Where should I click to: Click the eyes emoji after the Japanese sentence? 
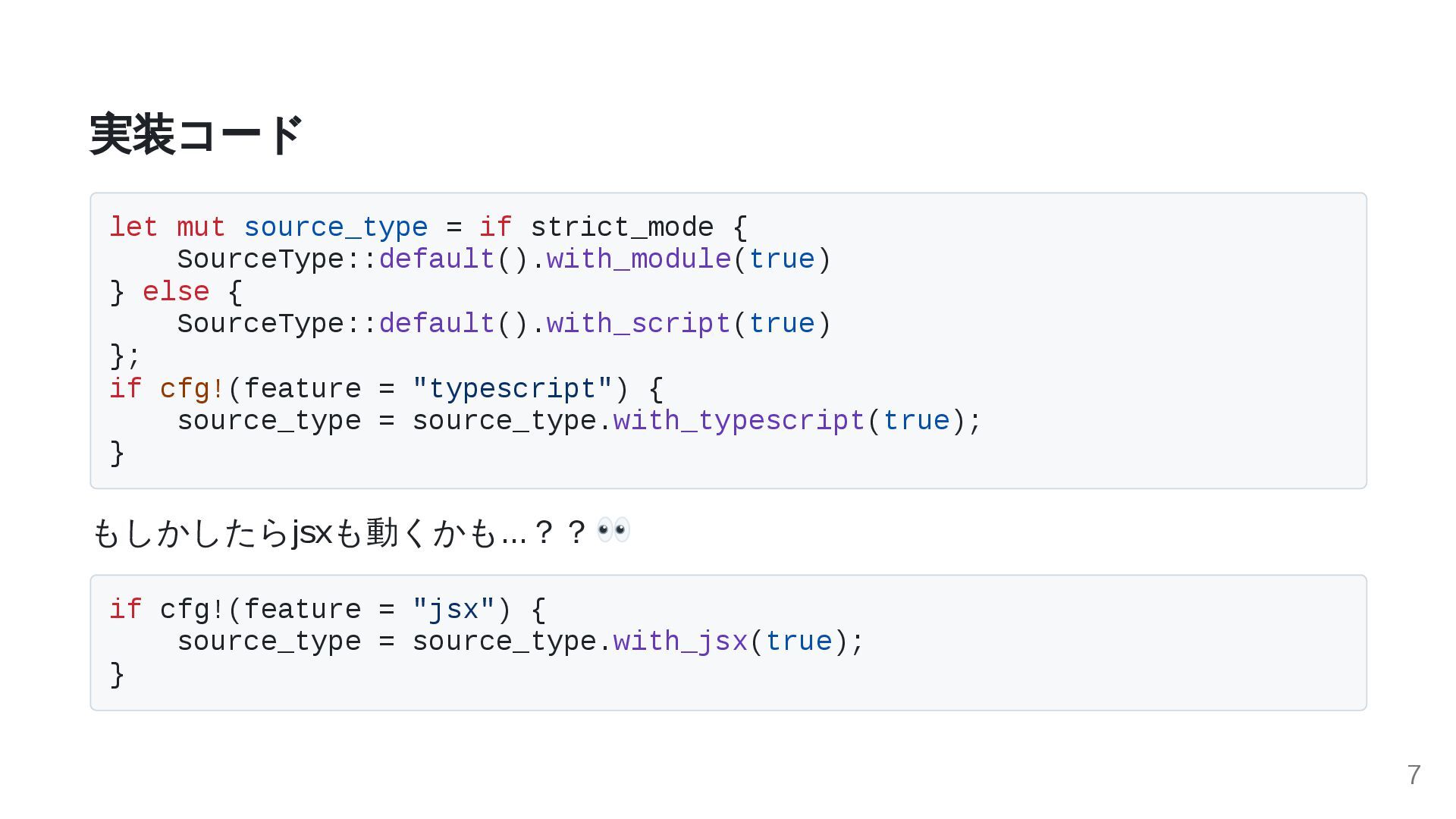[x=613, y=530]
